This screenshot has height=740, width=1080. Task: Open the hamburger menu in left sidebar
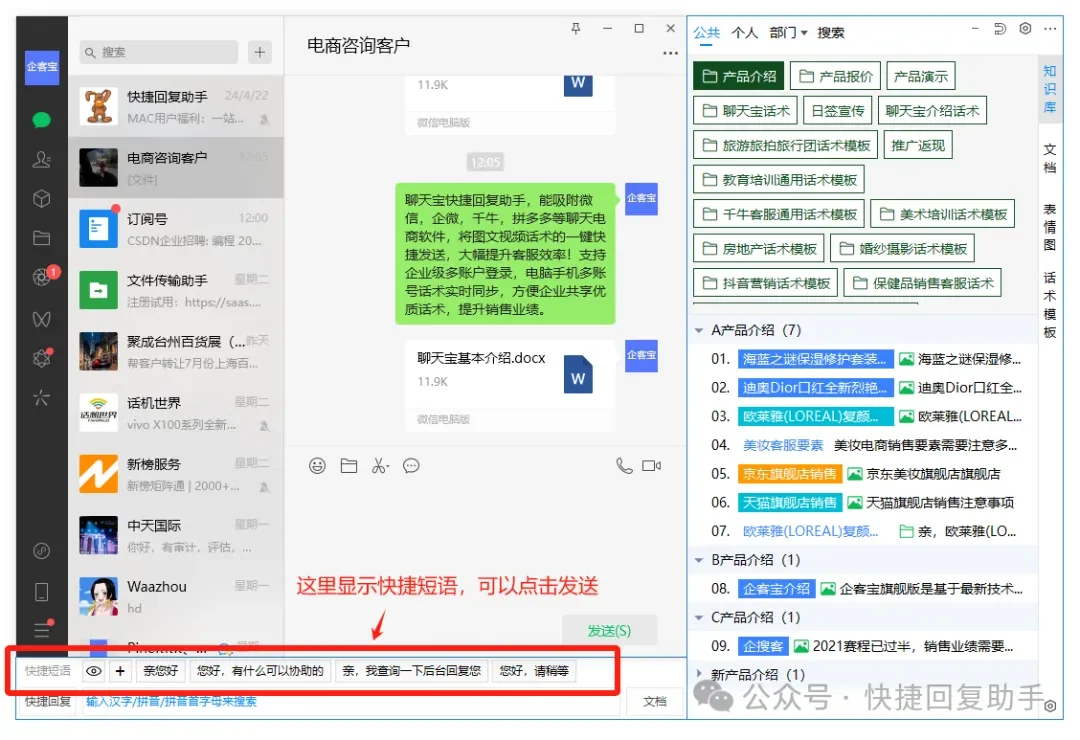pos(41,630)
